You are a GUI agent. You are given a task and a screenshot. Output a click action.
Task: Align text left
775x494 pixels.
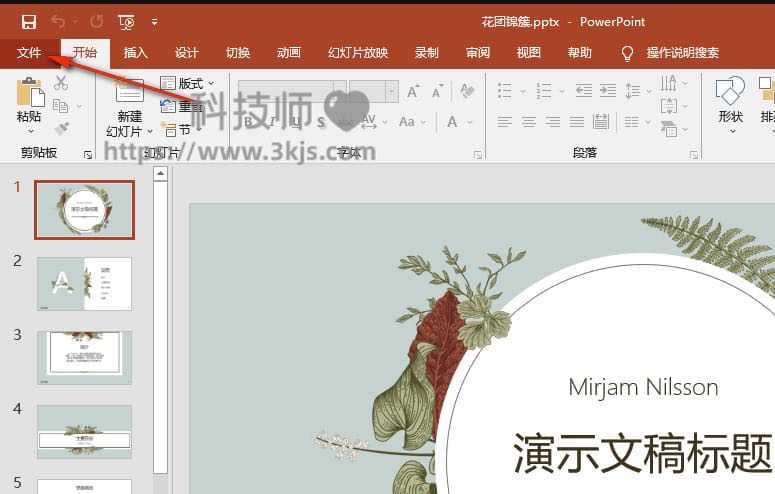(505, 122)
